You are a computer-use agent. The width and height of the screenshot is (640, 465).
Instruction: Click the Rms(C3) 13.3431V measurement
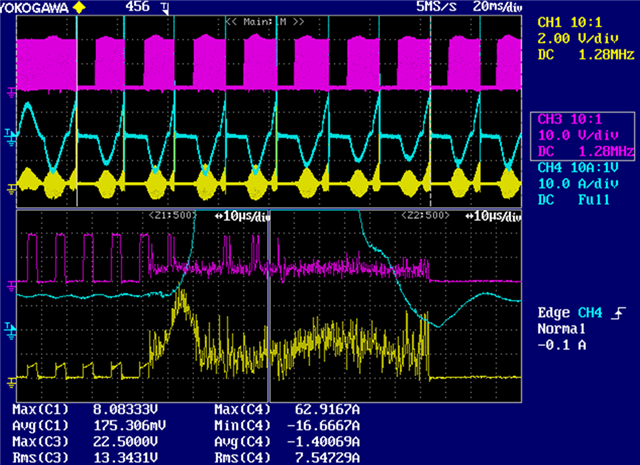pyautogui.click(x=85, y=458)
